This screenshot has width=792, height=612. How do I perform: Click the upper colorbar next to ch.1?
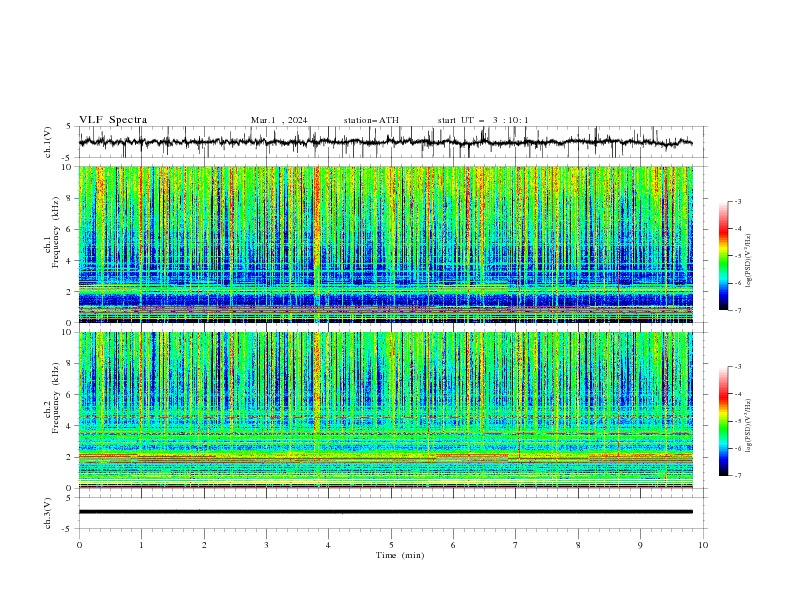point(723,256)
